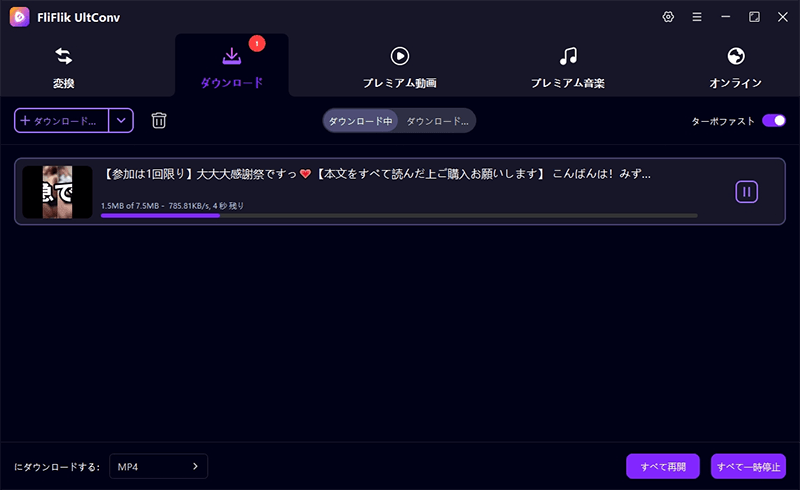
Task: Open the settings gear icon
Action: point(669,17)
